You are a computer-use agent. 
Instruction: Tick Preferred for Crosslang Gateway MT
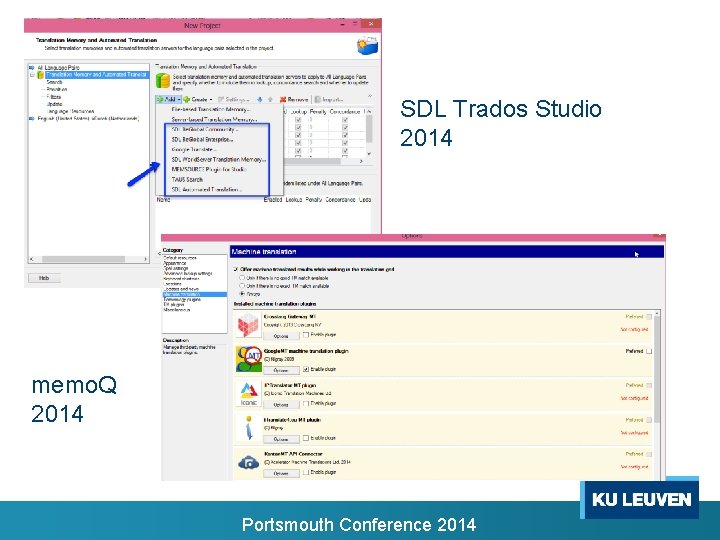(x=649, y=317)
